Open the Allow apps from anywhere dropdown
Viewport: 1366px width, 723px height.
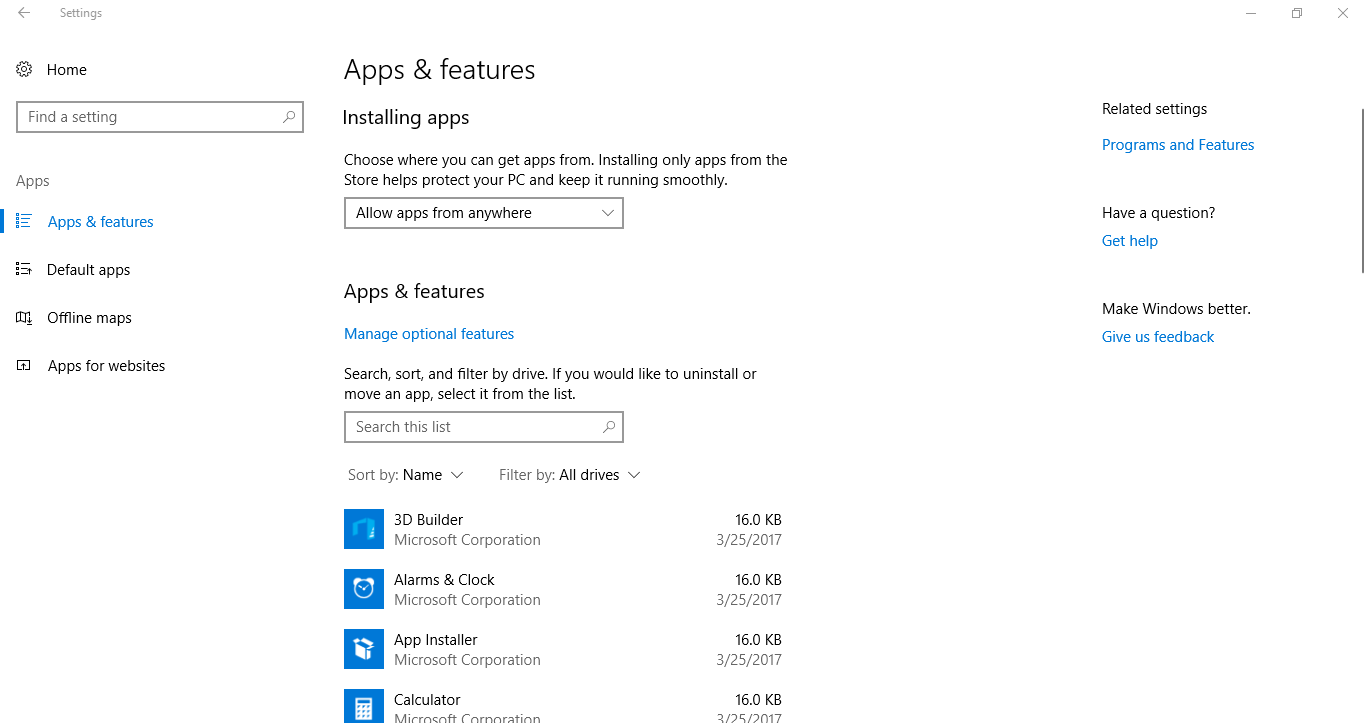484,213
